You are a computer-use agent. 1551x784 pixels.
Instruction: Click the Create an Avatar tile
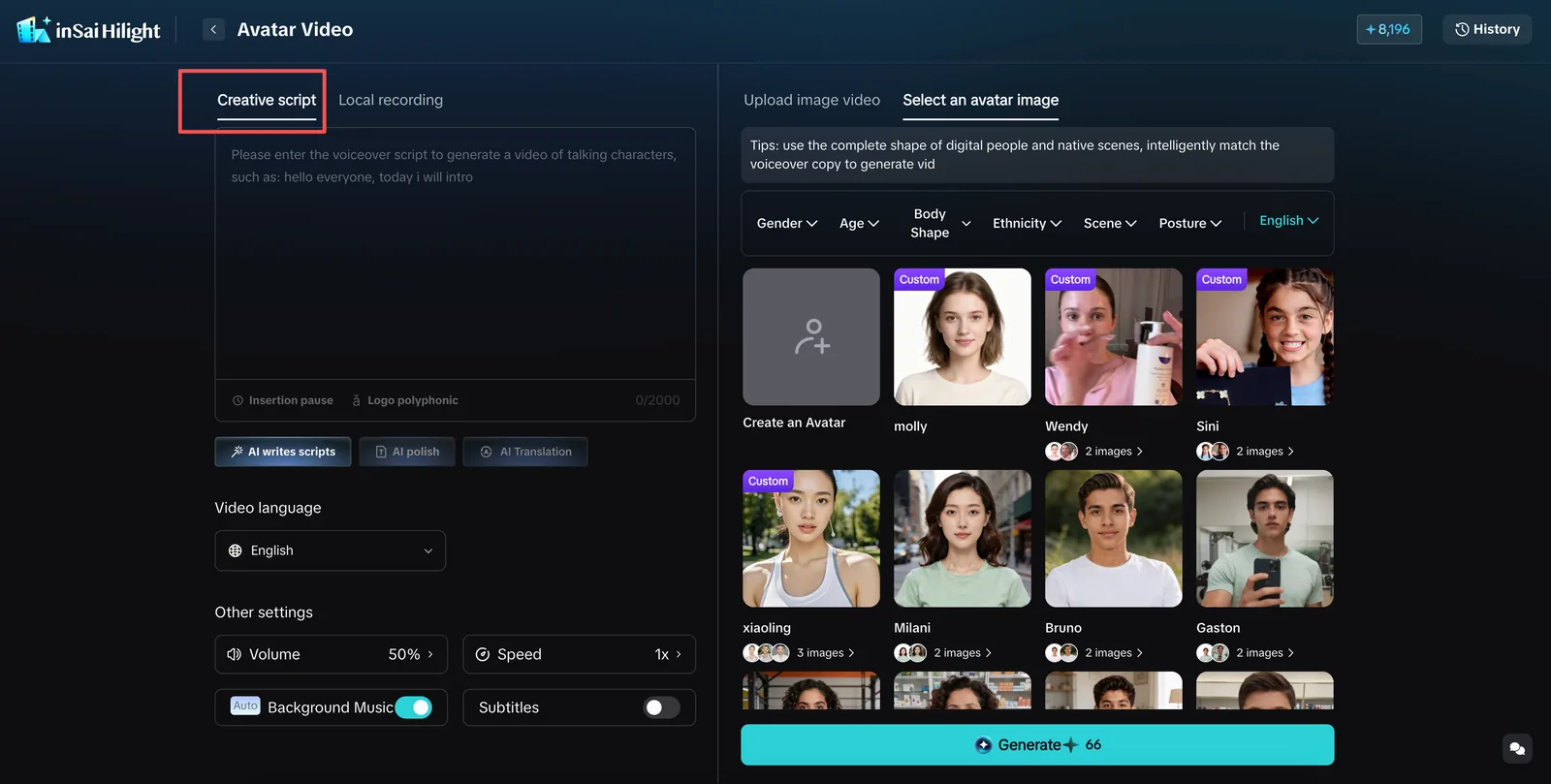click(811, 337)
